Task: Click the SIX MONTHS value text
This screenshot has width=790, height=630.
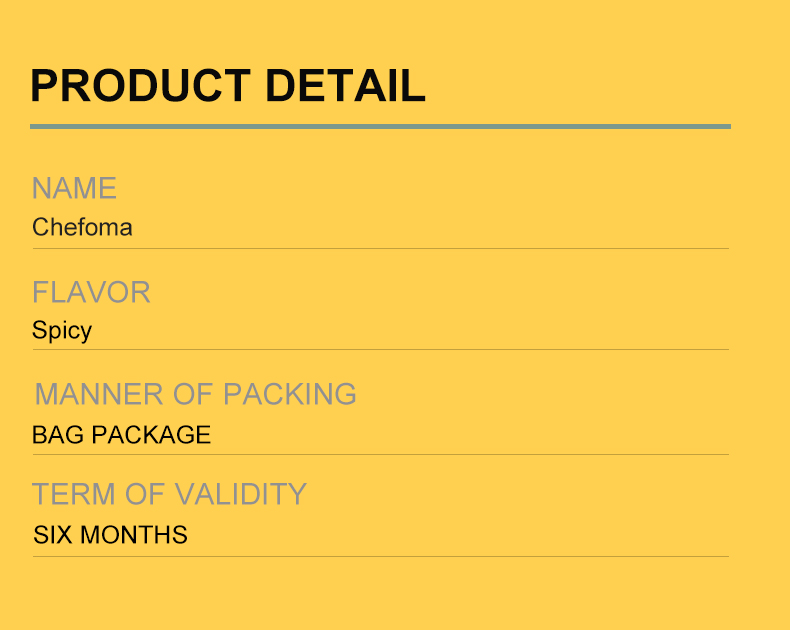Action: tap(110, 534)
